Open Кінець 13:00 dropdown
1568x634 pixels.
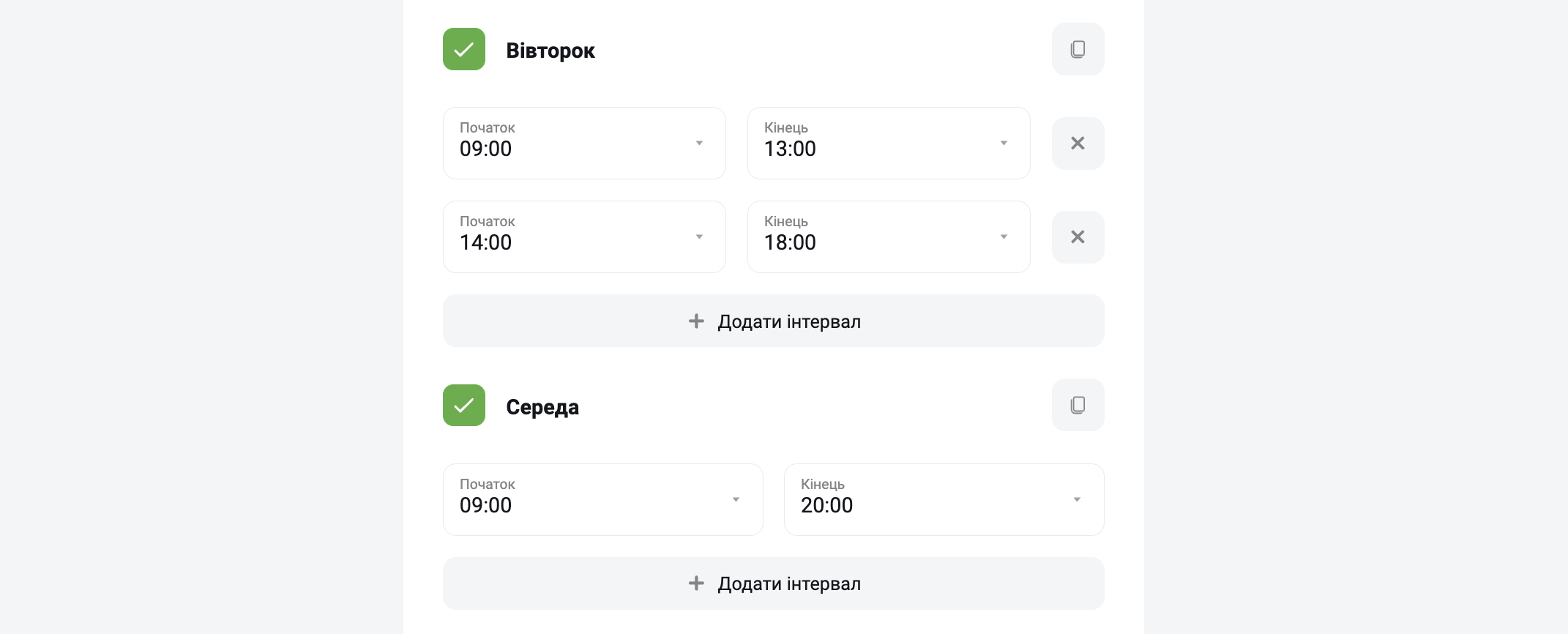coord(889,143)
